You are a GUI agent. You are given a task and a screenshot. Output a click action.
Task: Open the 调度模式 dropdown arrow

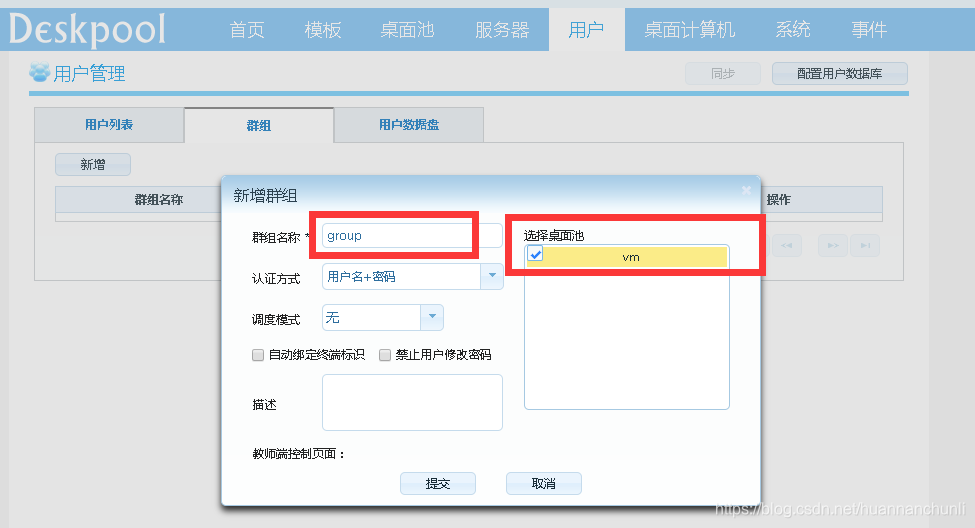click(432, 317)
